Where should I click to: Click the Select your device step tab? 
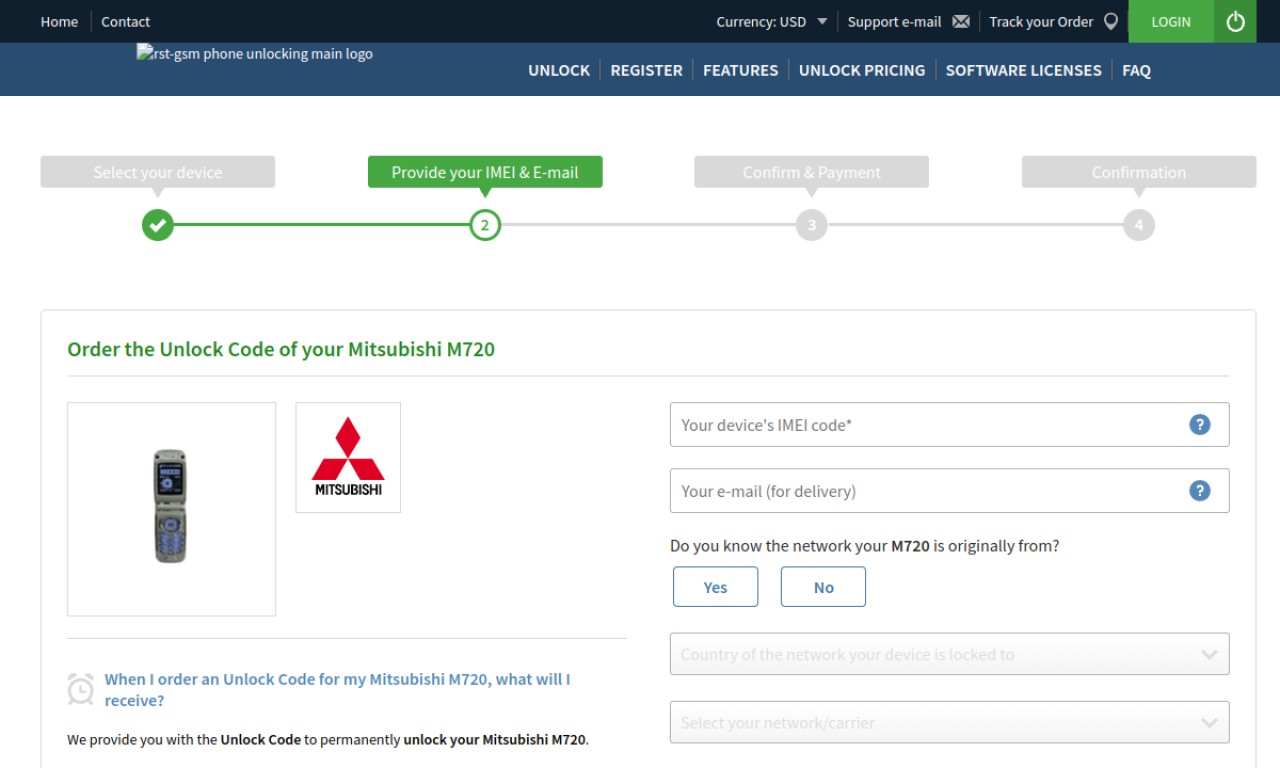158,172
